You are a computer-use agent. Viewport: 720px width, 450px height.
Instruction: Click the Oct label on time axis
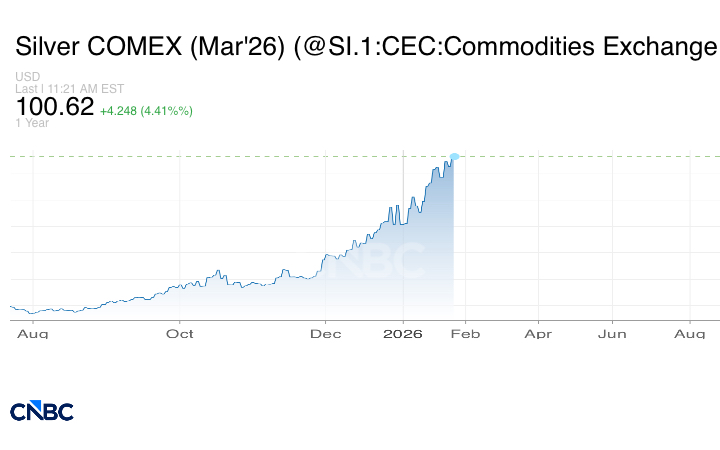coord(180,333)
